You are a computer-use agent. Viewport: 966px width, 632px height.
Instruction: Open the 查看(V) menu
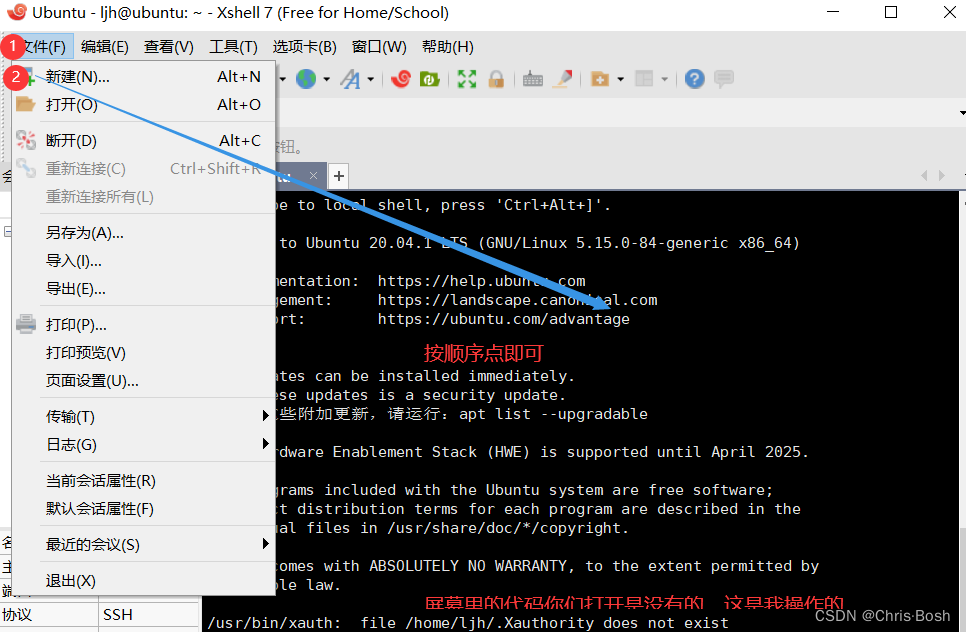pos(169,47)
